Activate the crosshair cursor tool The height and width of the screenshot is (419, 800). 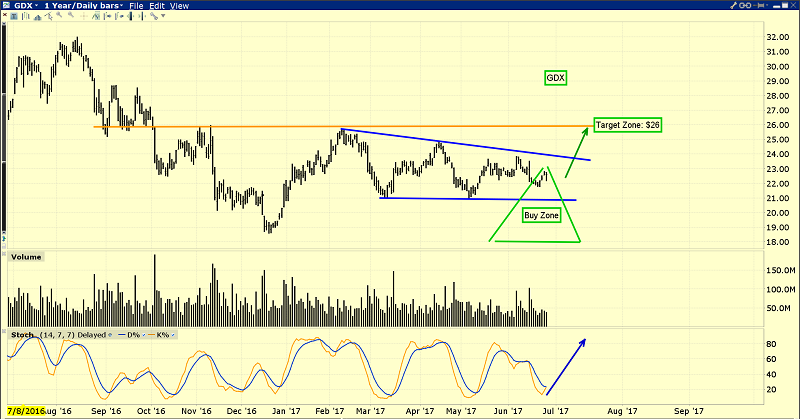pyautogui.click(x=83, y=16)
